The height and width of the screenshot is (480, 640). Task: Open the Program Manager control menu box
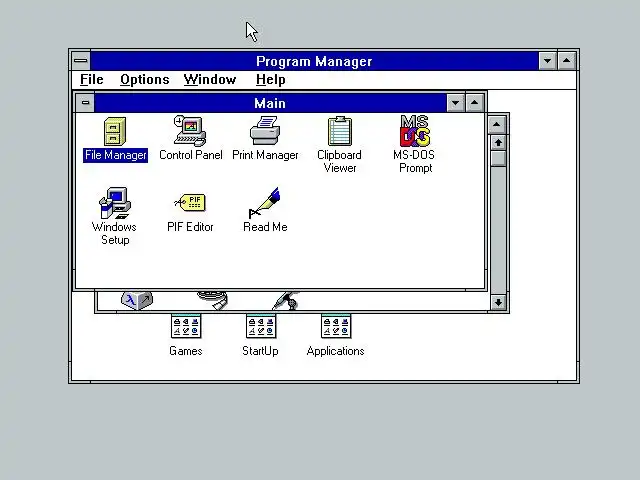[81, 61]
